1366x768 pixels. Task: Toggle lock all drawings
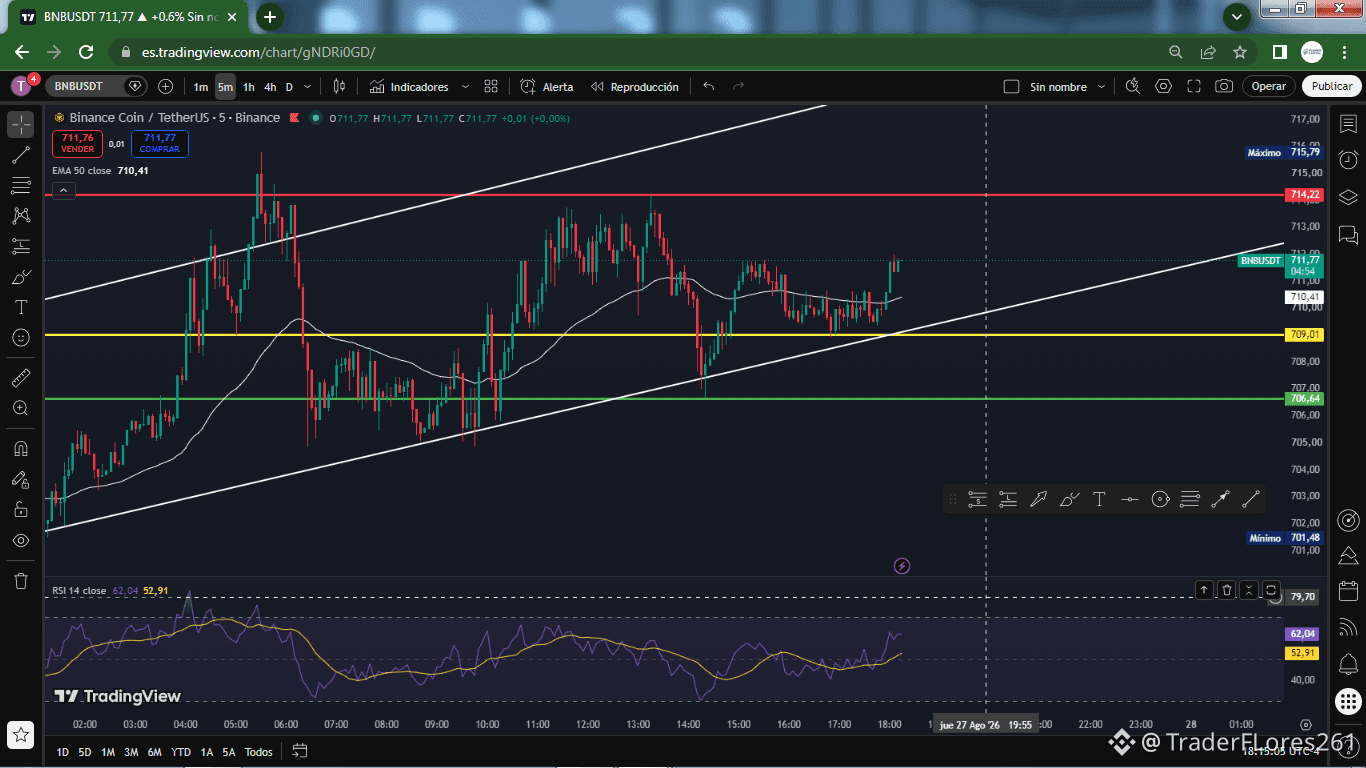[x=21, y=509]
